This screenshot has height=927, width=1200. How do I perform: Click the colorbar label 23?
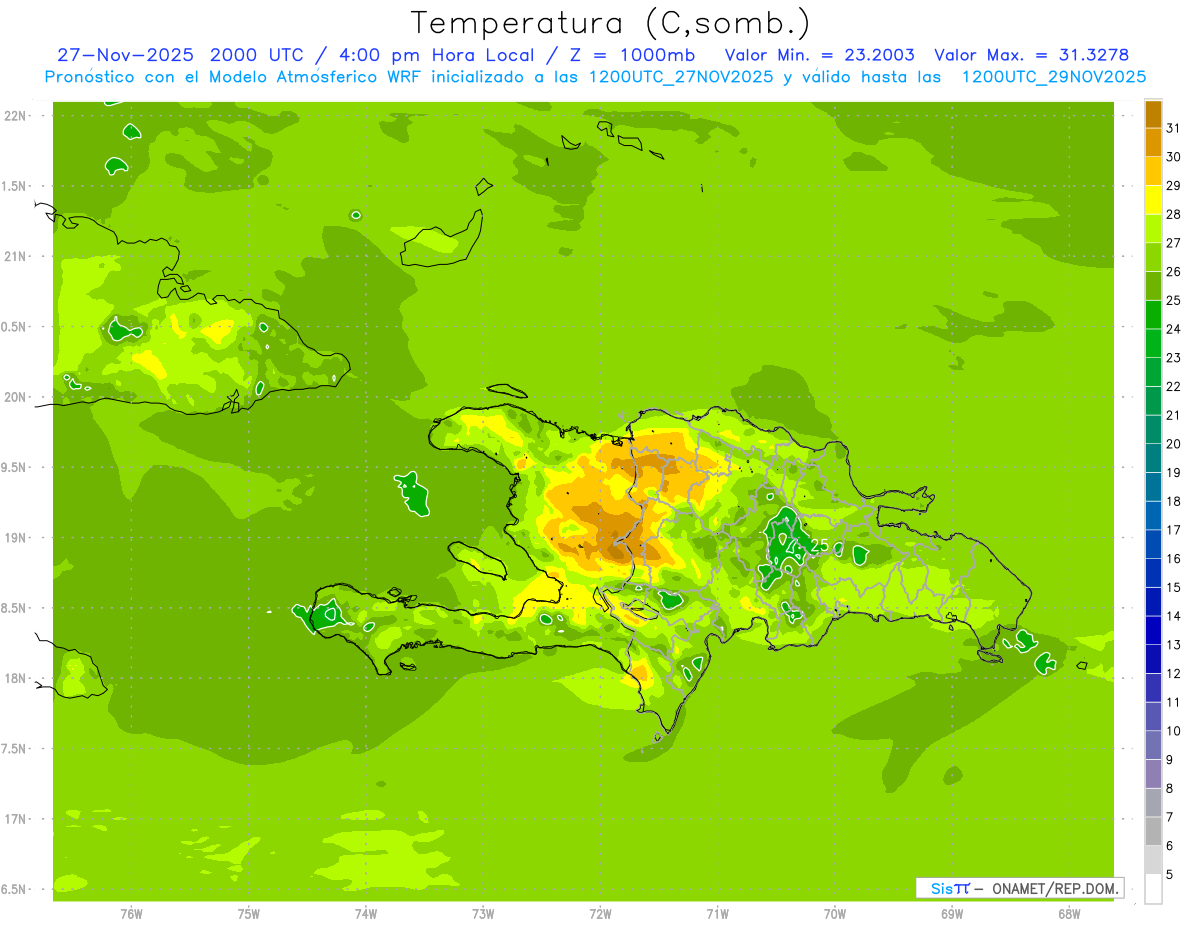point(1173,358)
